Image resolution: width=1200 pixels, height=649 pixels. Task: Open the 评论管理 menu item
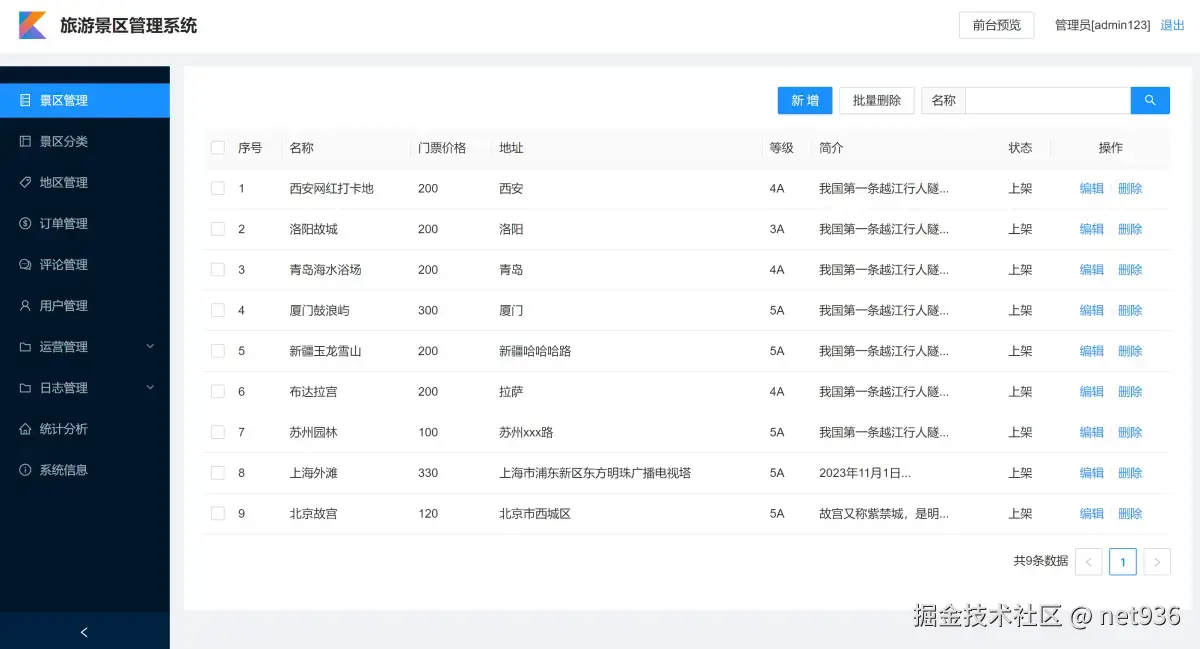85,264
